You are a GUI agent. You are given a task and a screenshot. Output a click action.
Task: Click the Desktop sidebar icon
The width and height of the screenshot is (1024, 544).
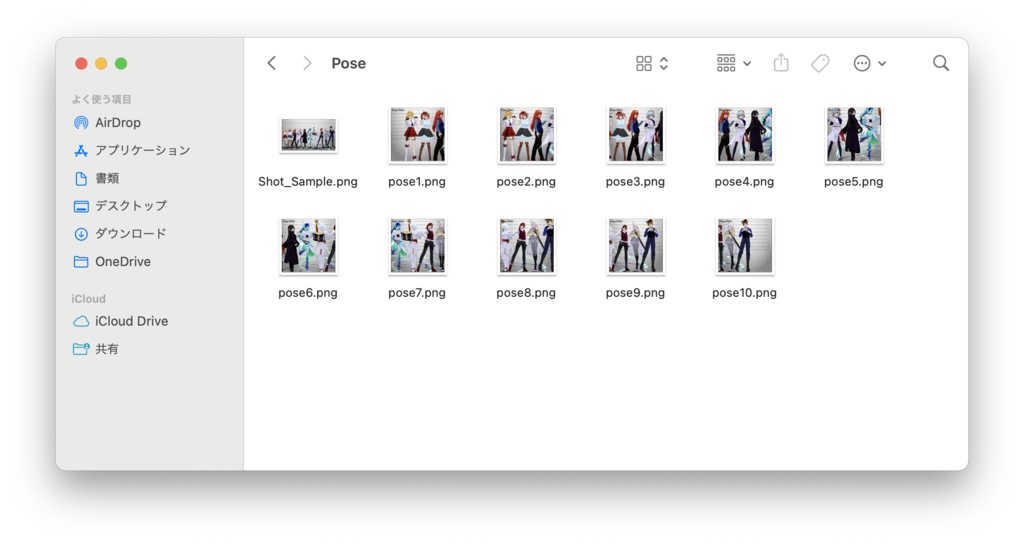coord(81,206)
